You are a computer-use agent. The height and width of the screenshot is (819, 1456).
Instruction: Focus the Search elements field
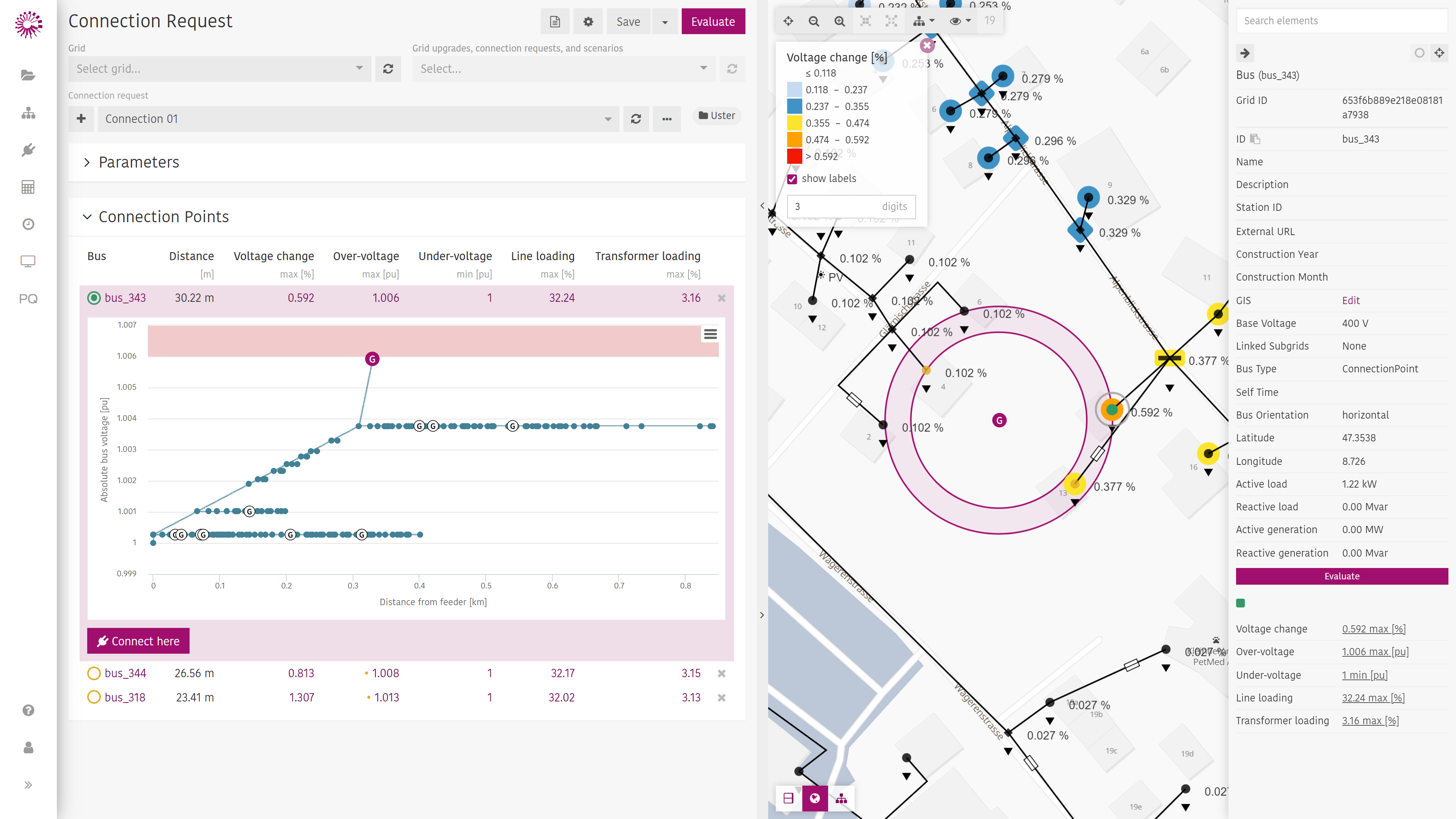pos(1342,21)
